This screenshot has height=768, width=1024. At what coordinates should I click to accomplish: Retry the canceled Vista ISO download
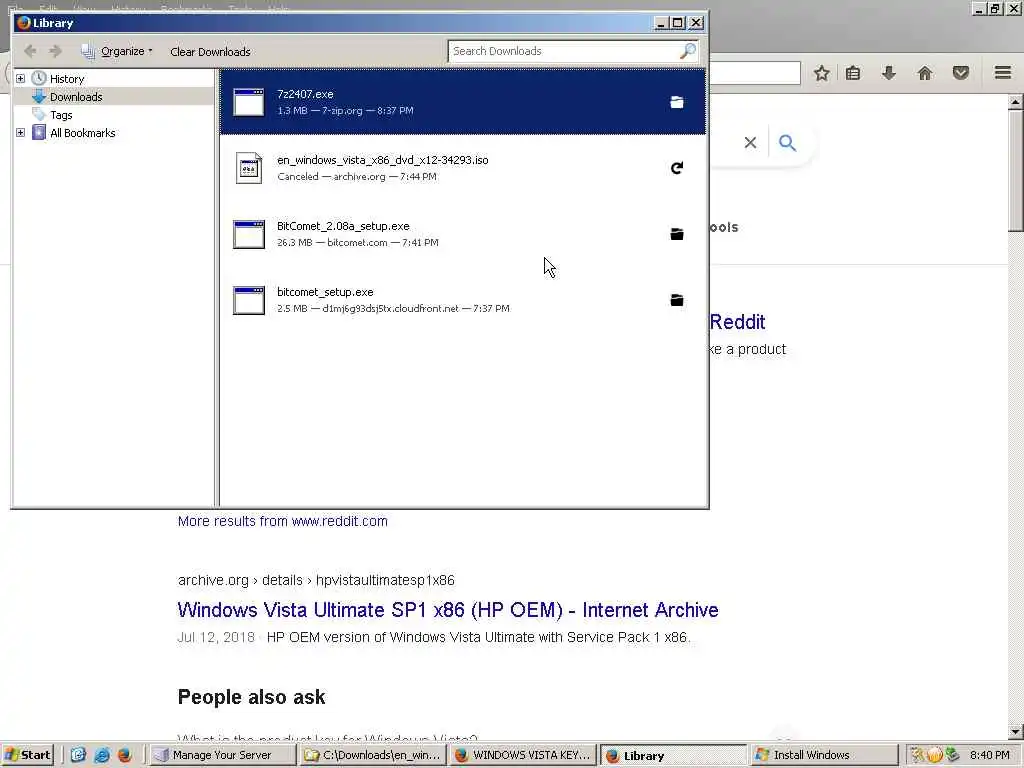[677, 168]
